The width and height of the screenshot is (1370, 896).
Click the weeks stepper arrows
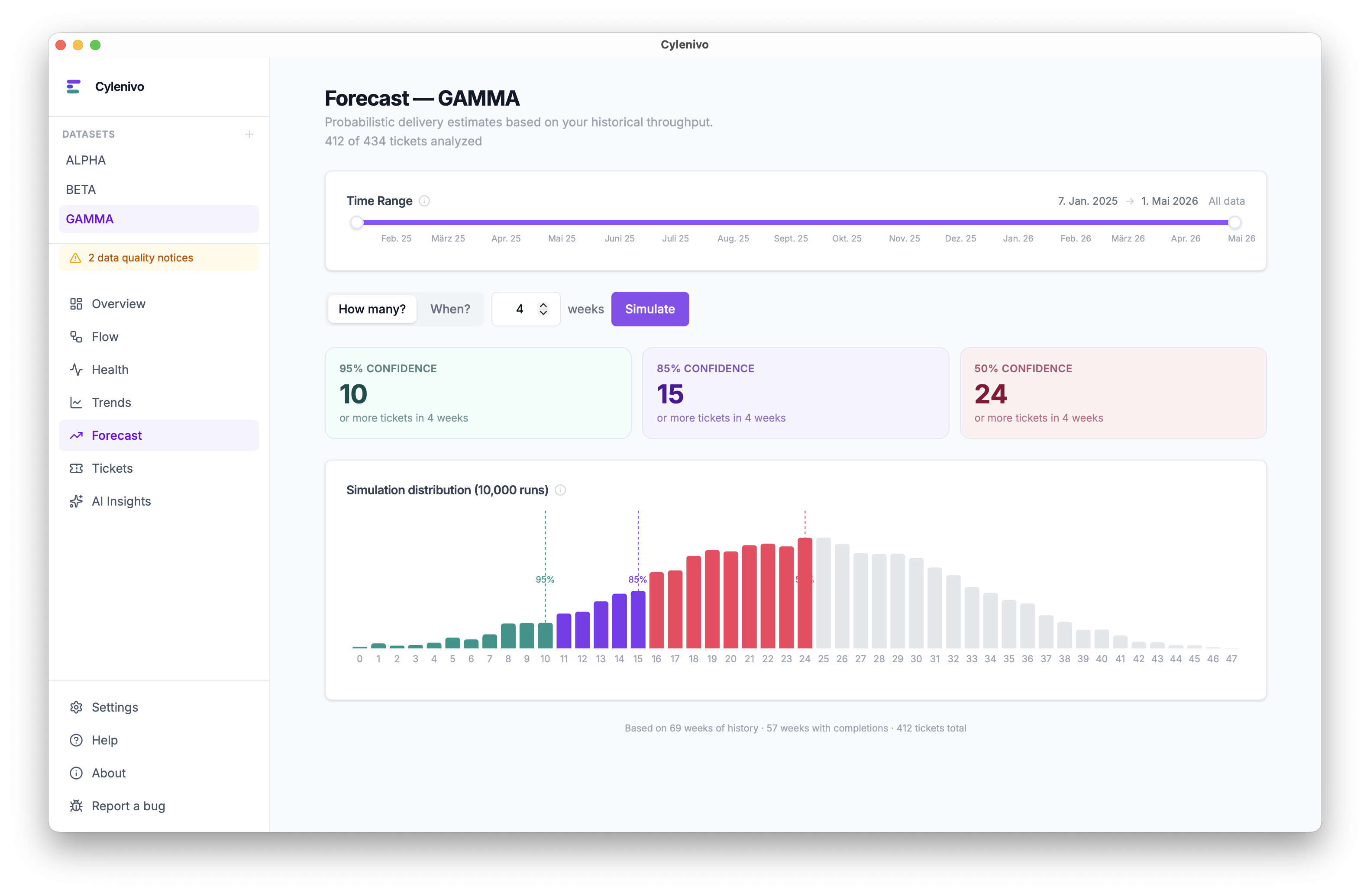coord(543,309)
